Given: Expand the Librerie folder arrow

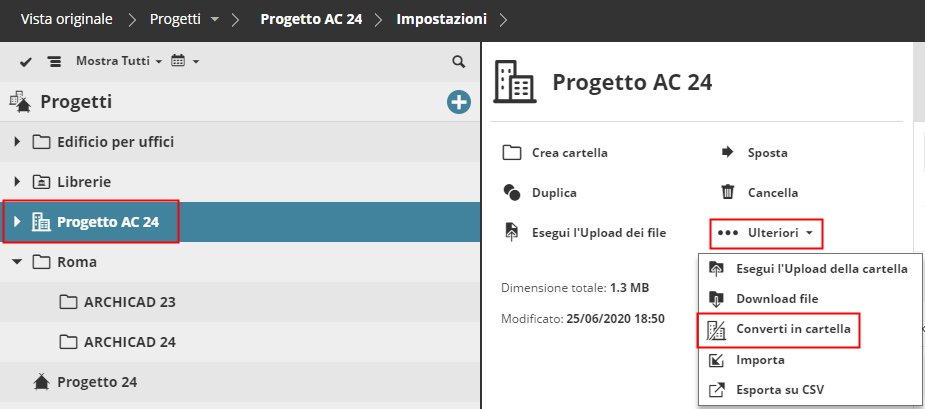Looking at the screenshot, I should pos(17,182).
